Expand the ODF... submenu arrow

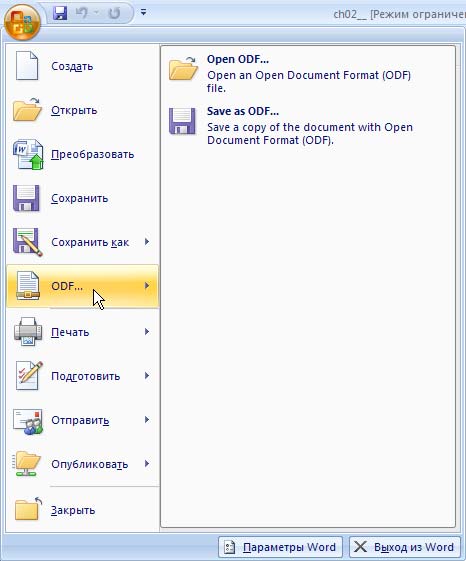[x=147, y=286]
